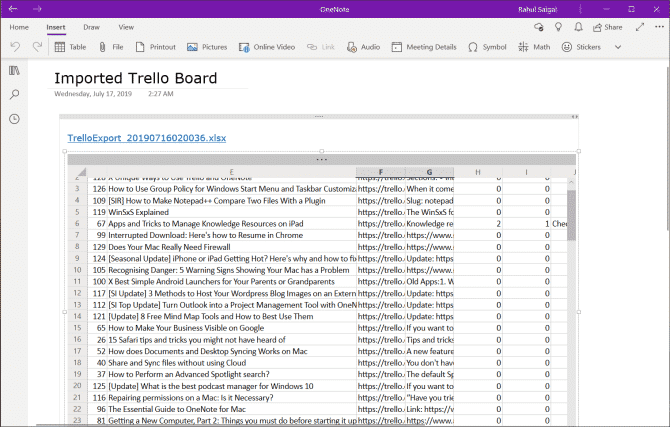Click the Share button
Image resolution: width=670 pixels, height=427 pixels.
tap(608, 27)
